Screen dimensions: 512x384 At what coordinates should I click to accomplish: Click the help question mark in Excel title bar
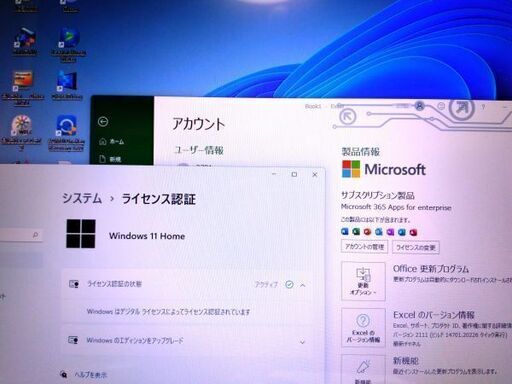pyautogui.click(x=483, y=107)
